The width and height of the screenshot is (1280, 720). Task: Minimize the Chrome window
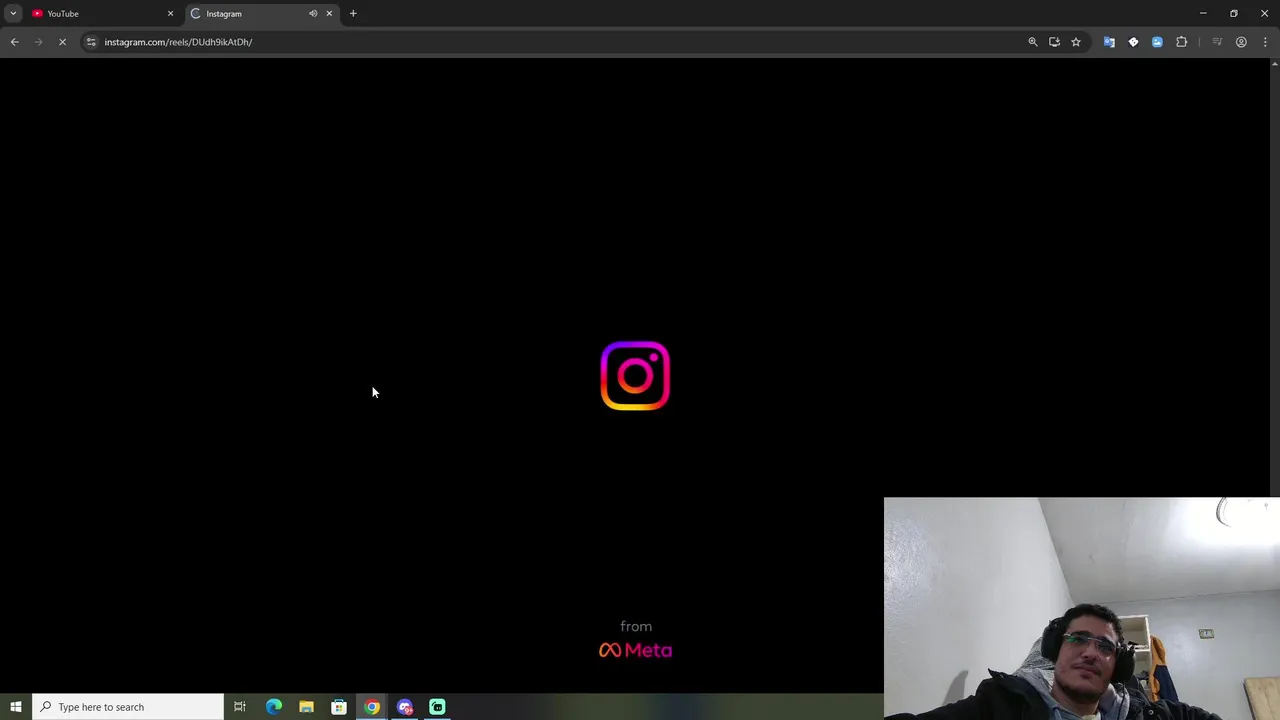pyautogui.click(x=1203, y=13)
